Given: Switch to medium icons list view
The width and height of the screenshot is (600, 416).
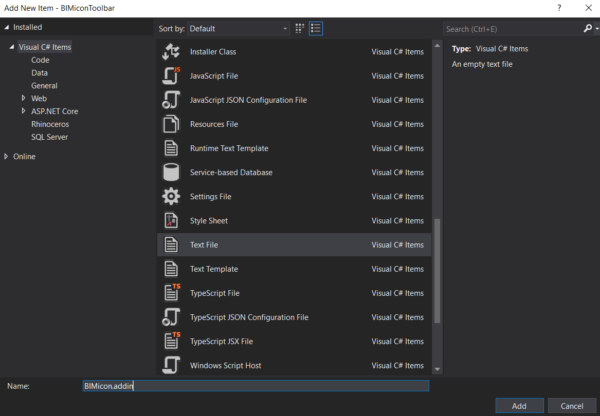Looking at the screenshot, I should coord(316,28).
